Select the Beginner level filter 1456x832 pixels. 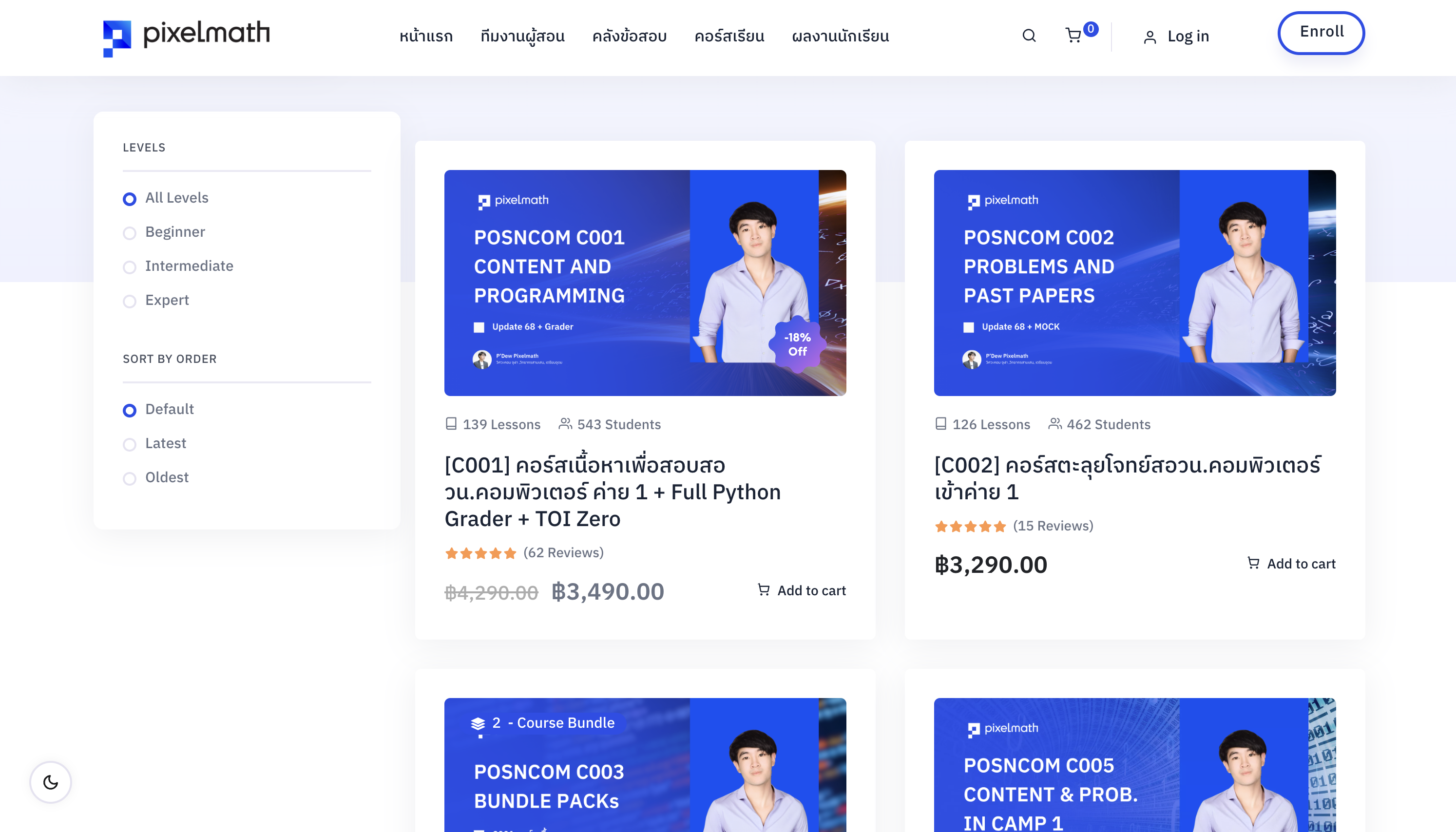click(164, 232)
